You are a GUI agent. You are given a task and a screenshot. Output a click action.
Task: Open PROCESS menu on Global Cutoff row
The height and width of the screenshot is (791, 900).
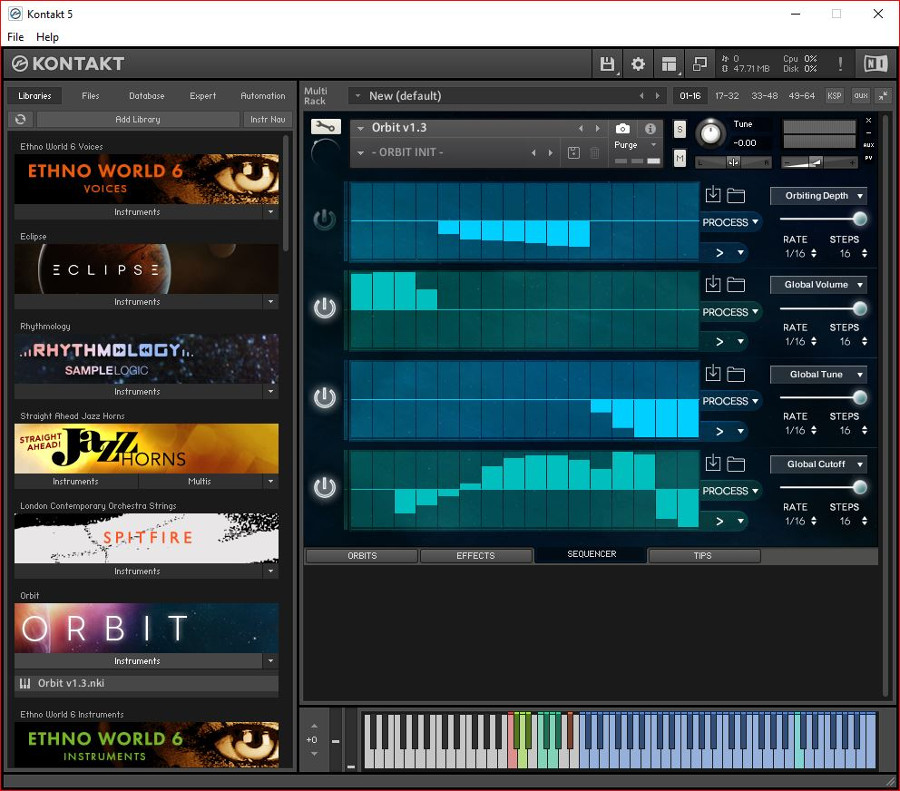[x=730, y=491]
